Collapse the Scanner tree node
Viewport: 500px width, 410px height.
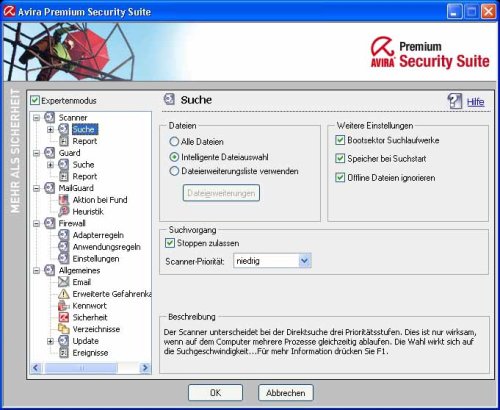point(36,118)
